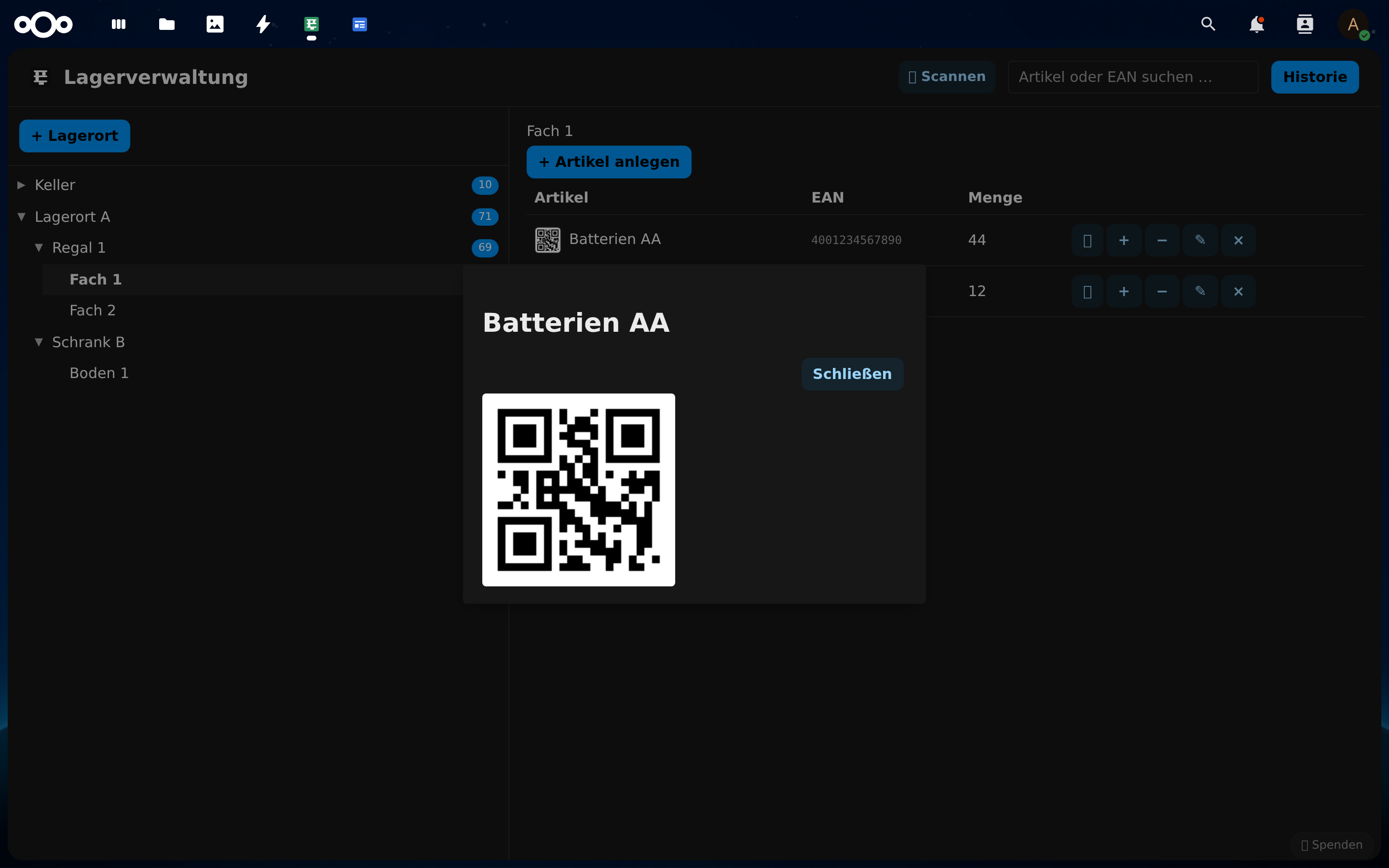Click the Spenden link
This screenshot has width=1389, height=868.
click(x=1332, y=845)
